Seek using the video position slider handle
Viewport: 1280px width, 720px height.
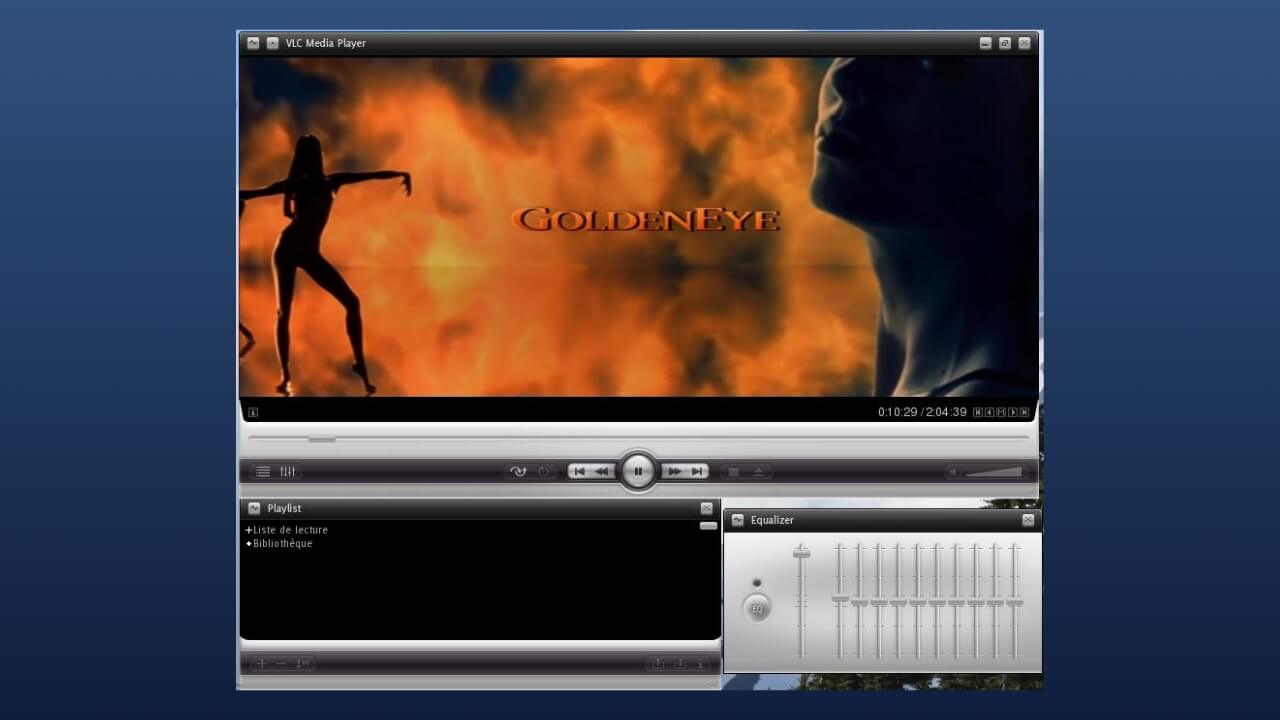point(322,438)
